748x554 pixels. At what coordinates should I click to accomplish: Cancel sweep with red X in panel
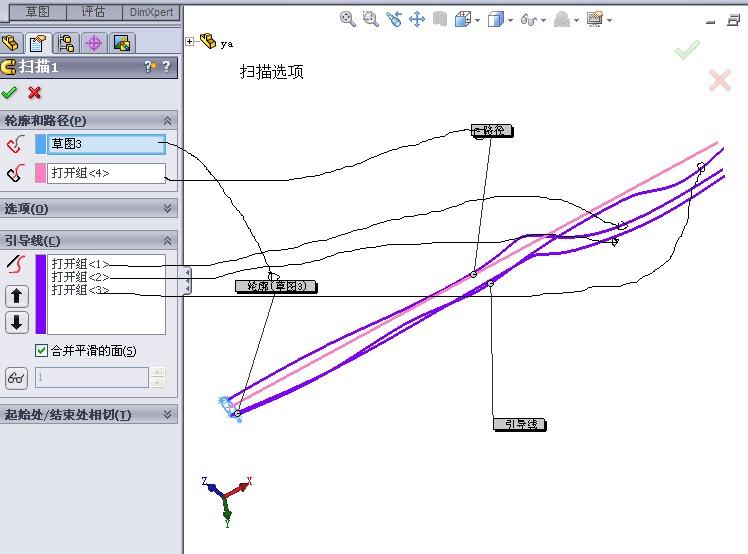[34, 92]
